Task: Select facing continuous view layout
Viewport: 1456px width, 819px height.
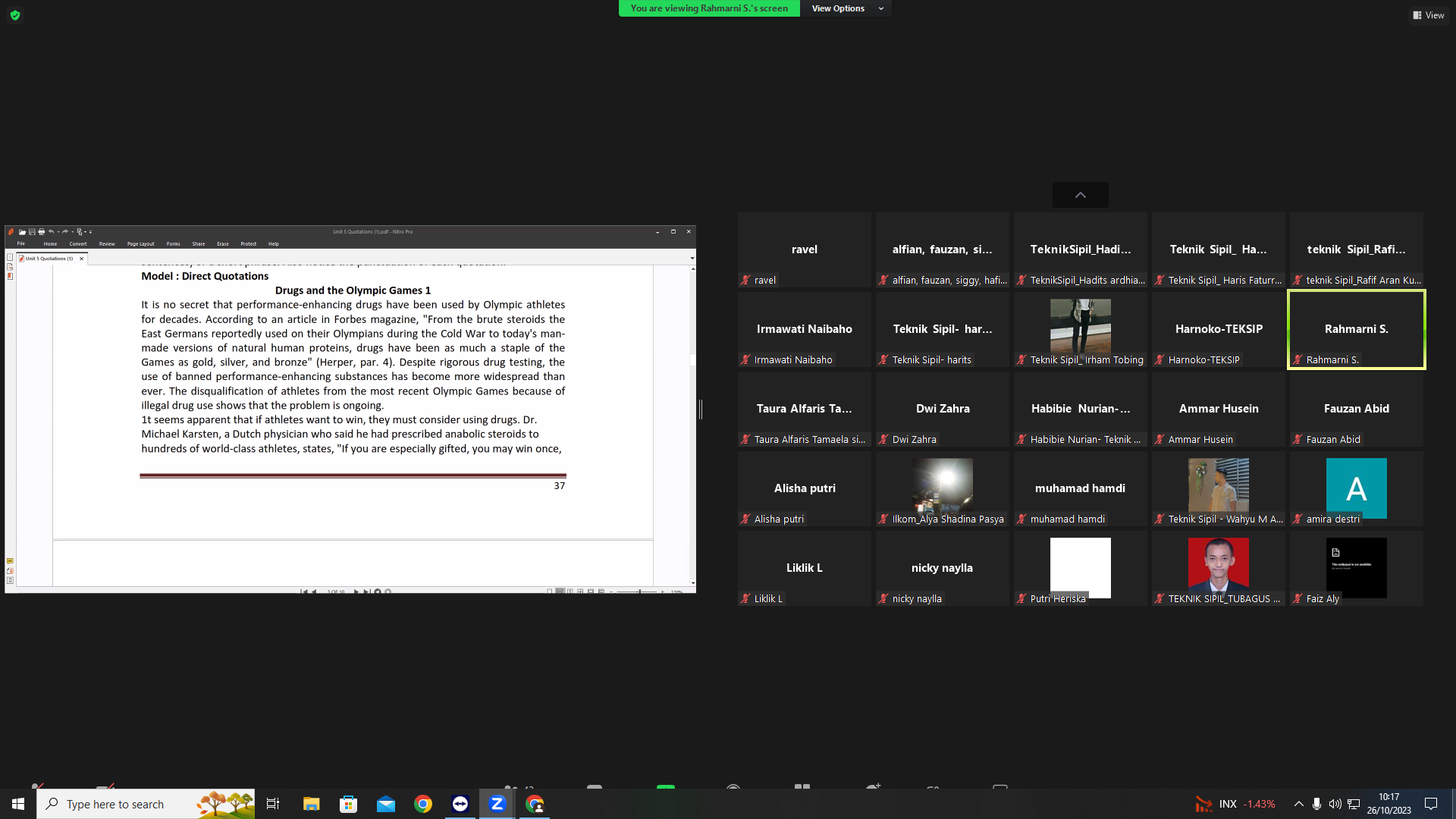Action: (x=581, y=591)
